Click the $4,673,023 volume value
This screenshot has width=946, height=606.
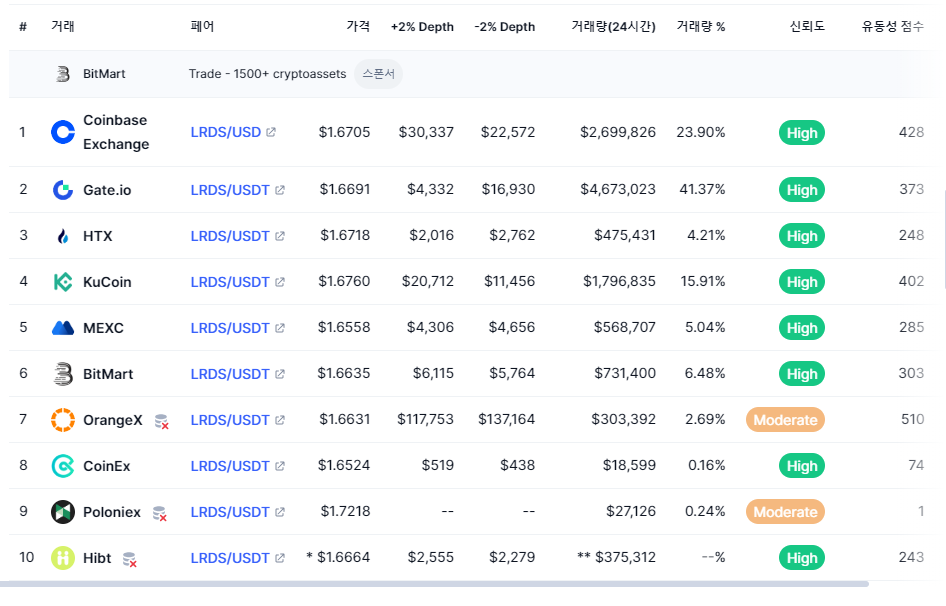618,190
